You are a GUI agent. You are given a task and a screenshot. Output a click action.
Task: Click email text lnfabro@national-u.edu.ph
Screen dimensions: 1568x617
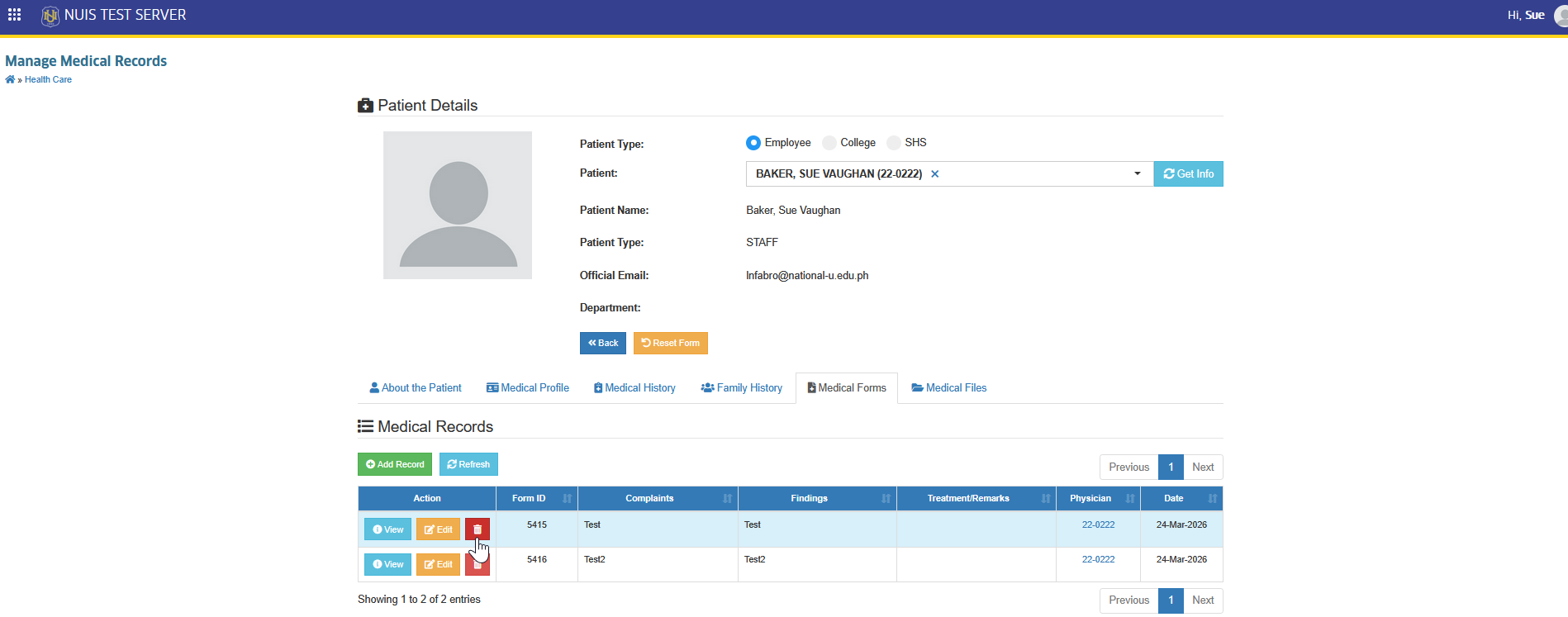807,276
